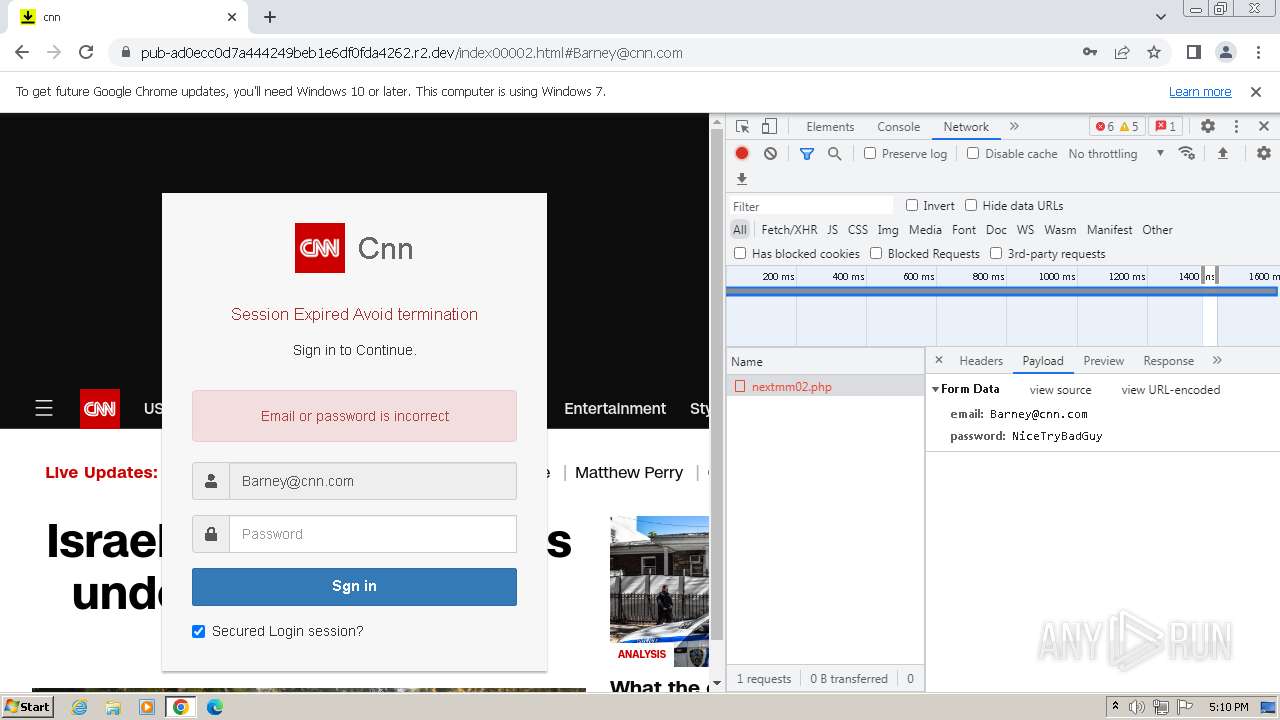Click the share page icon
Screen dimensions: 1280x720
coord(1122,52)
